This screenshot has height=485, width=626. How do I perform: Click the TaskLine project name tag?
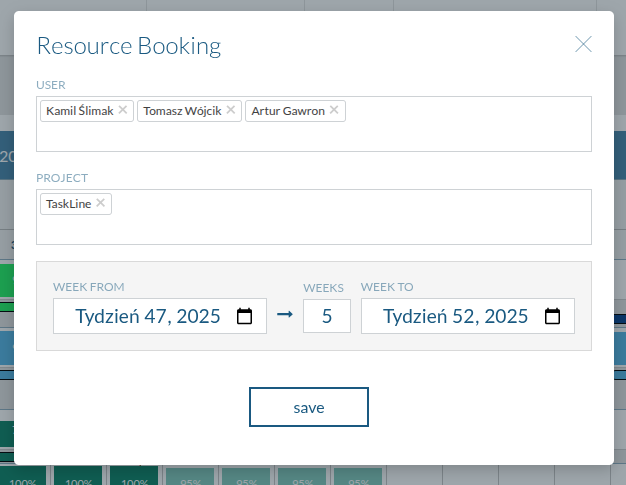click(x=68, y=204)
